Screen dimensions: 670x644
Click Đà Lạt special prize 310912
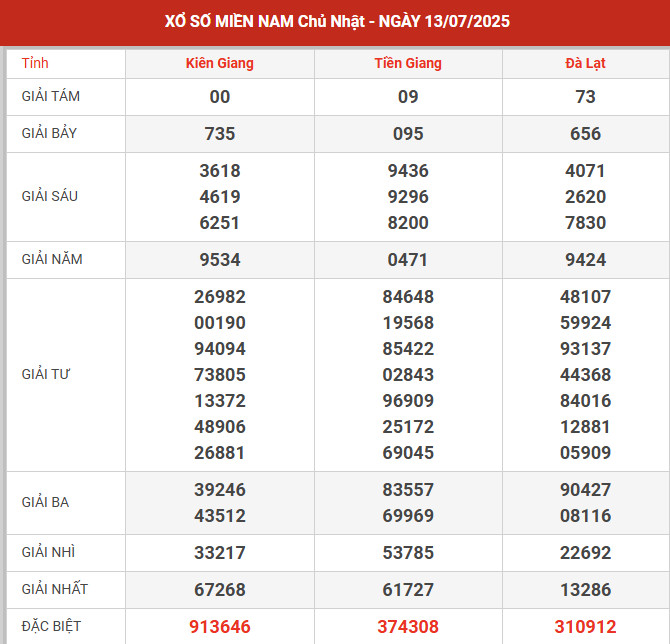tap(585, 627)
